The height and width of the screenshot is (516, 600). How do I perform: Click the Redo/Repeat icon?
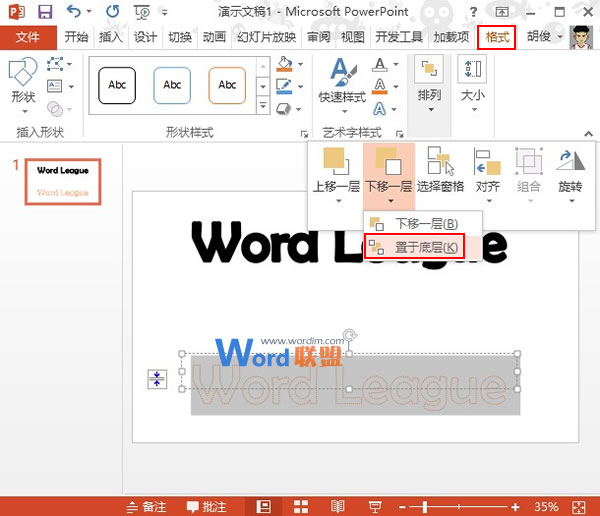pyautogui.click(x=112, y=12)
